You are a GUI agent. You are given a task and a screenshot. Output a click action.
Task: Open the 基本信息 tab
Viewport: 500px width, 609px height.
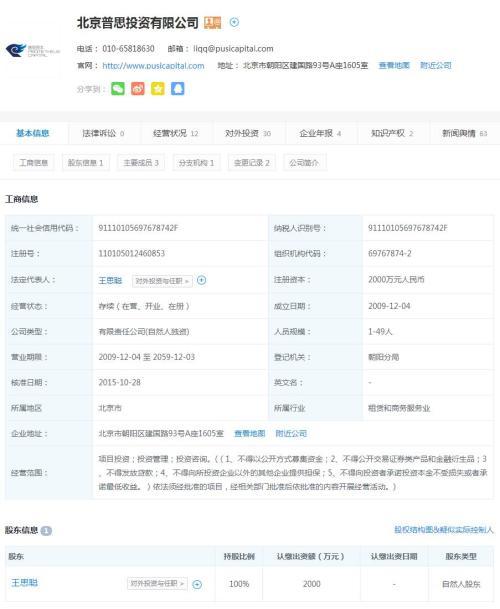point(33,133)
